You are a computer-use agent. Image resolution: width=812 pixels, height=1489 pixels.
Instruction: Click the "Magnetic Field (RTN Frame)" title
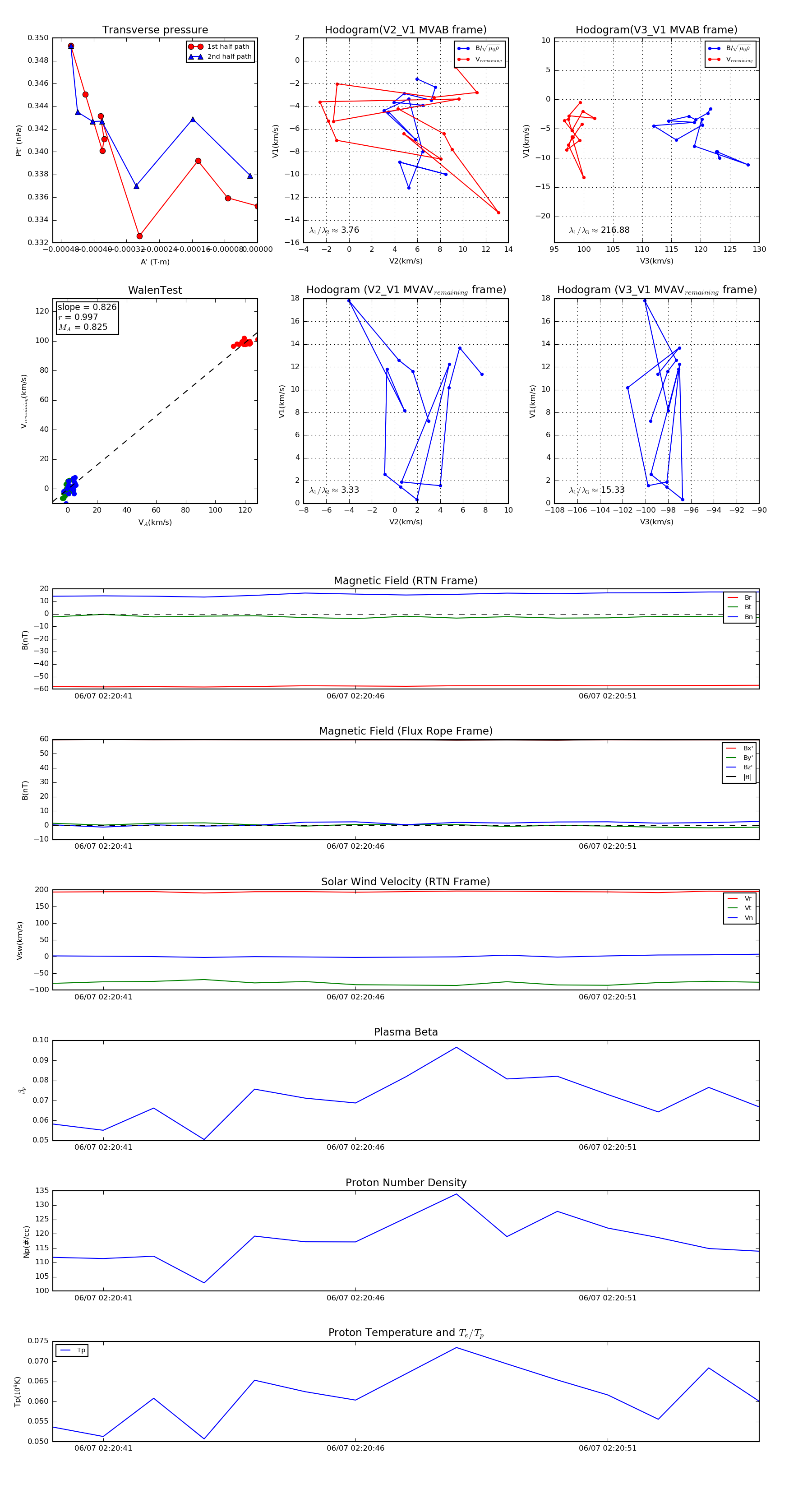point(406,581)
